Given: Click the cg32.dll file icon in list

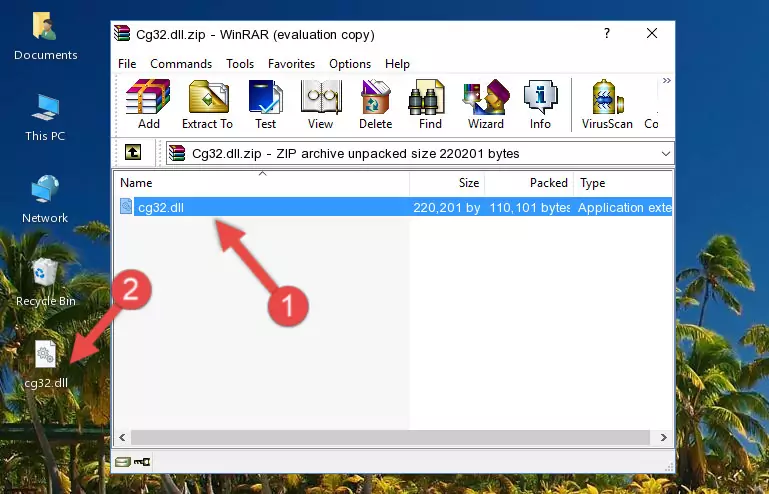Looking at the screenshot, I should [126, 207].
